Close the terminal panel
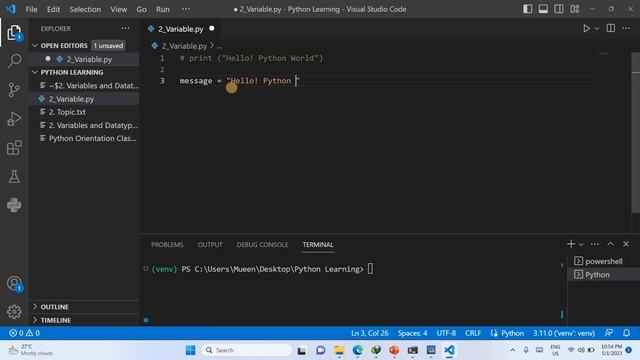The image size is (640, 360). click(626, 244)
